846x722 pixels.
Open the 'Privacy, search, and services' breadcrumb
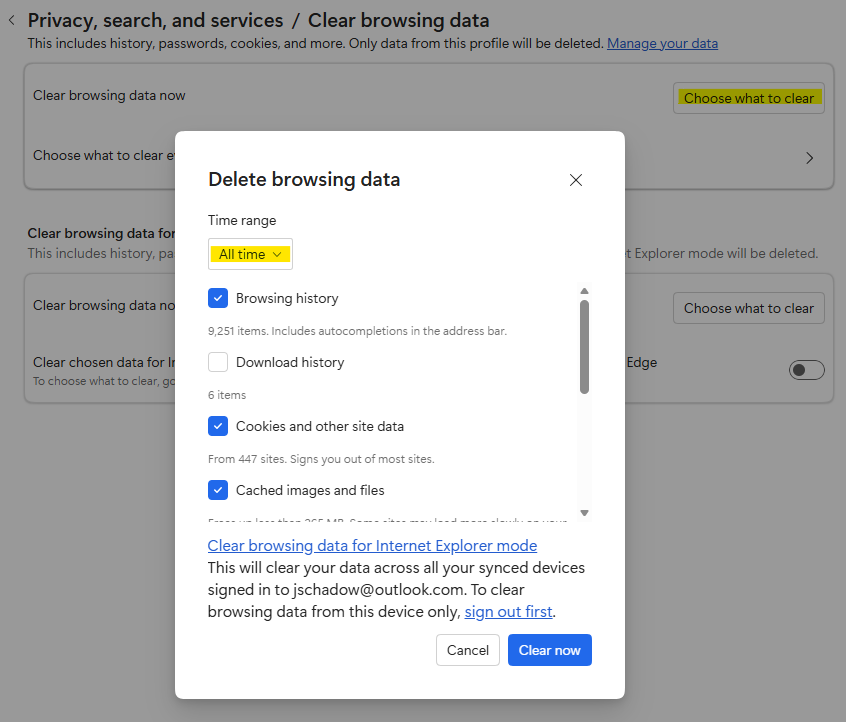(x=155, y=20)
